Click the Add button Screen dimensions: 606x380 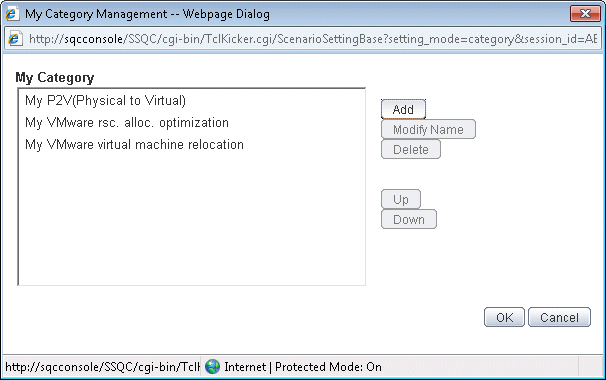tap(403, 109)
